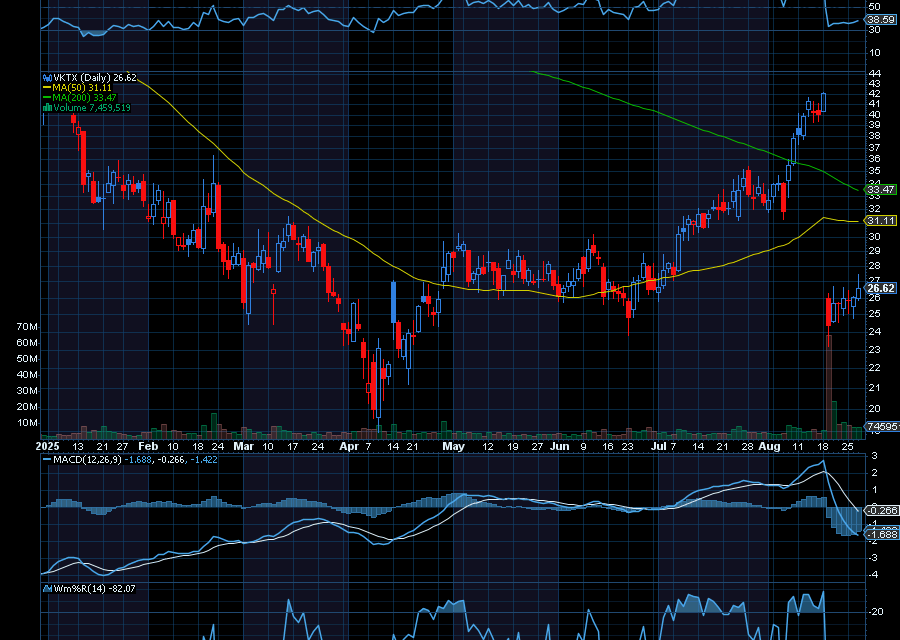Screen dimensions: 900x640
Task: Click the 26.62 last price tag
Action: pyautogui.click(x=881, y=288)
